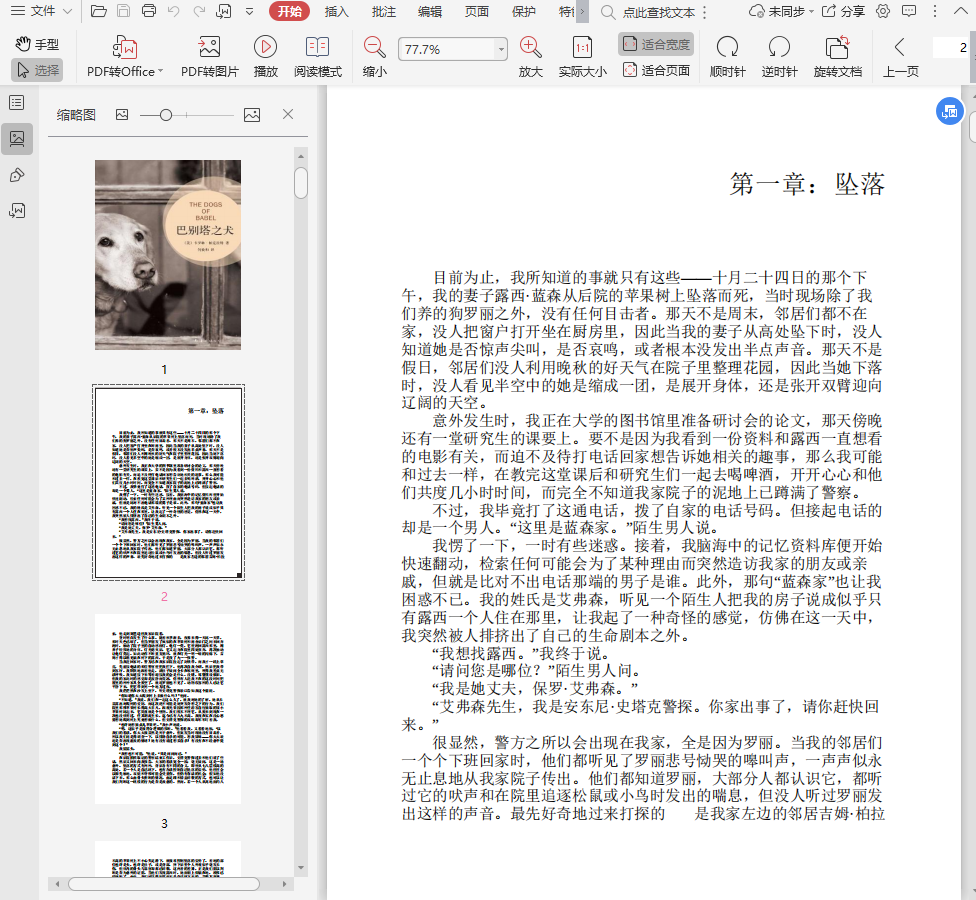
Task: Click the save icon
Action: coord(124,11)
